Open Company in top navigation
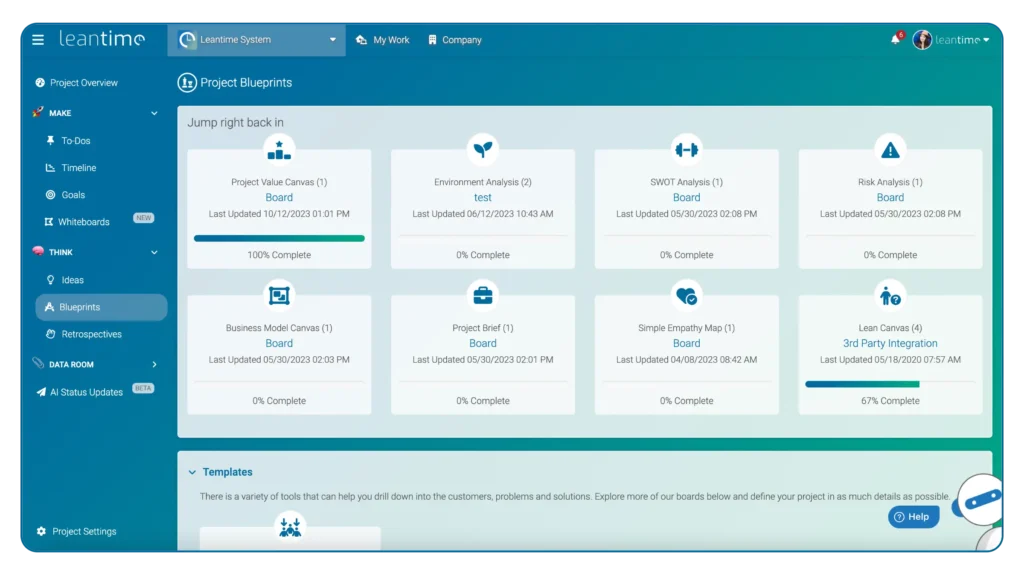This screenshot has height=576, width=1024. click(455, 40)
